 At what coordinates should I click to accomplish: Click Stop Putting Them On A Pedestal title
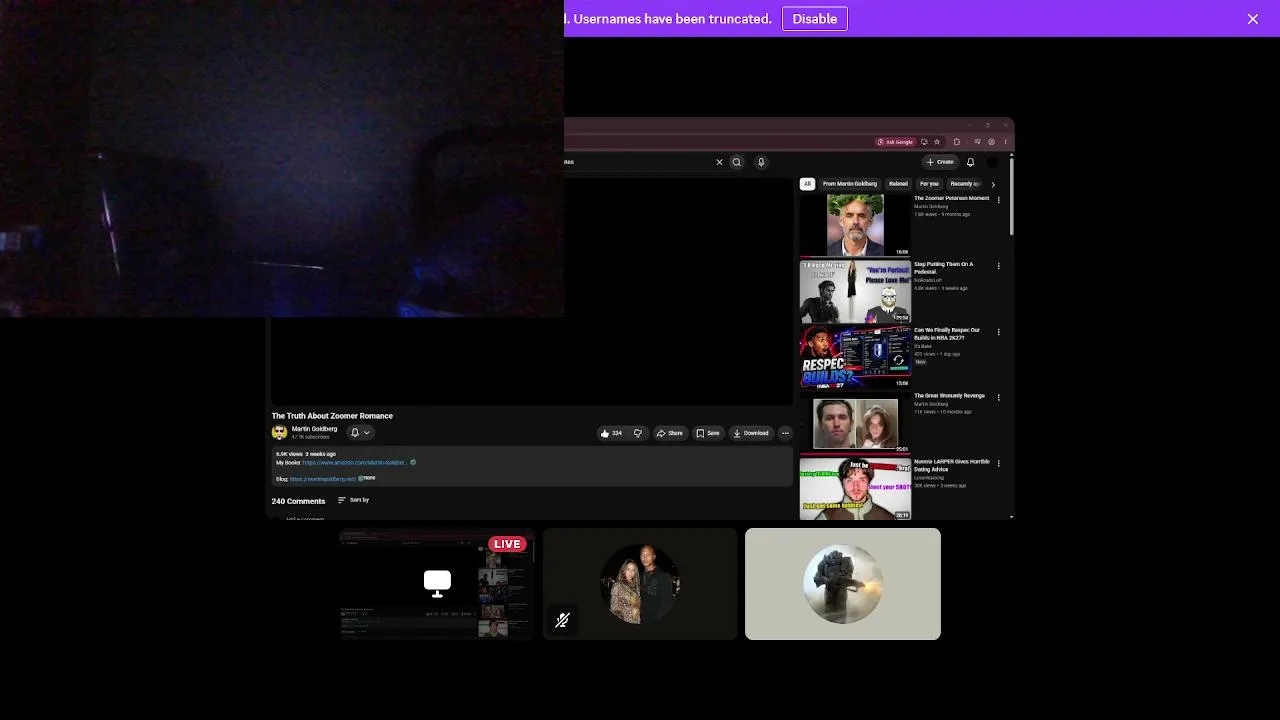[943, 268]
